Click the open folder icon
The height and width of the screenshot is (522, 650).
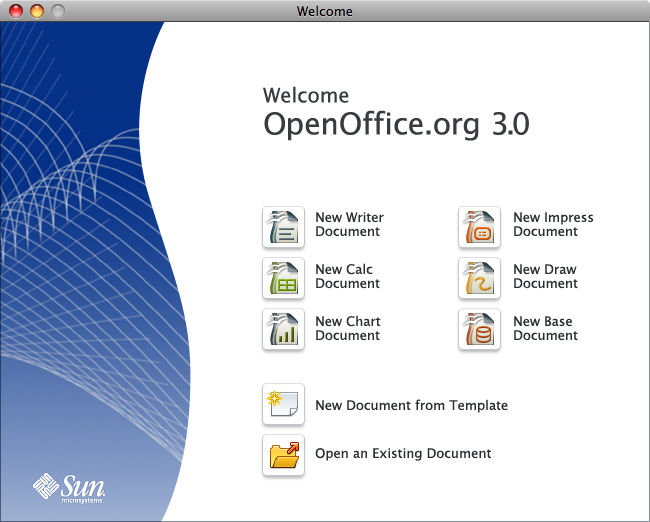[283, 454]
